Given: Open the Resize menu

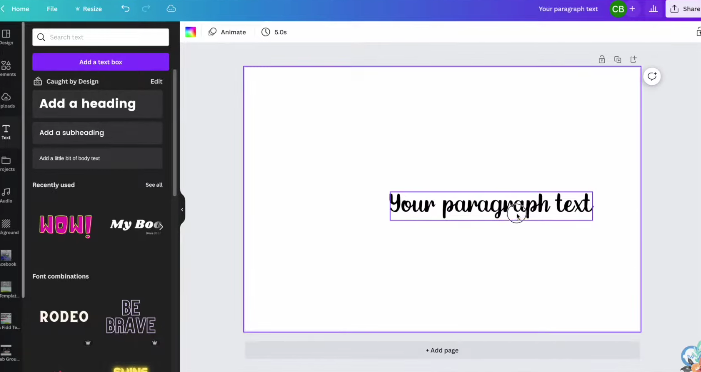Looking at the screenshot, I should 89,8.
